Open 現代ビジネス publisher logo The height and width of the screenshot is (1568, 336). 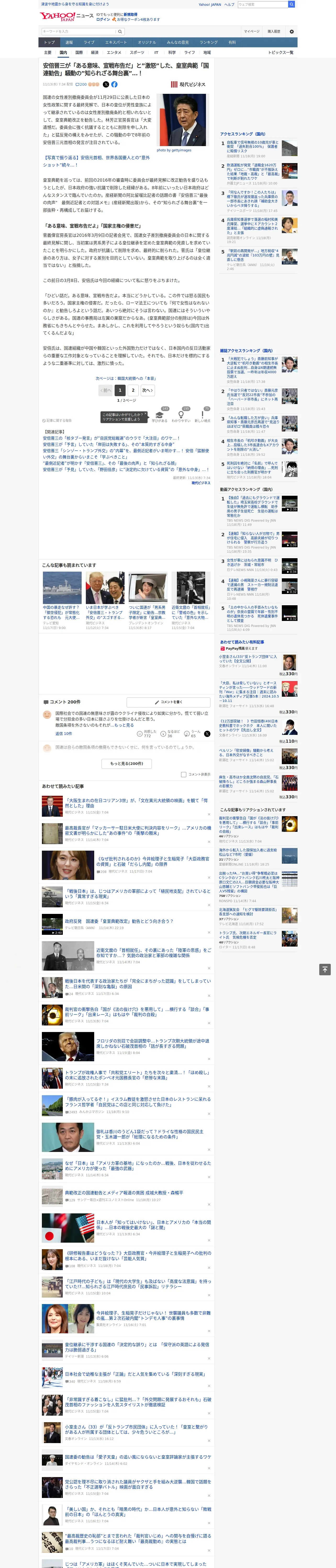(x=188, y=85)
